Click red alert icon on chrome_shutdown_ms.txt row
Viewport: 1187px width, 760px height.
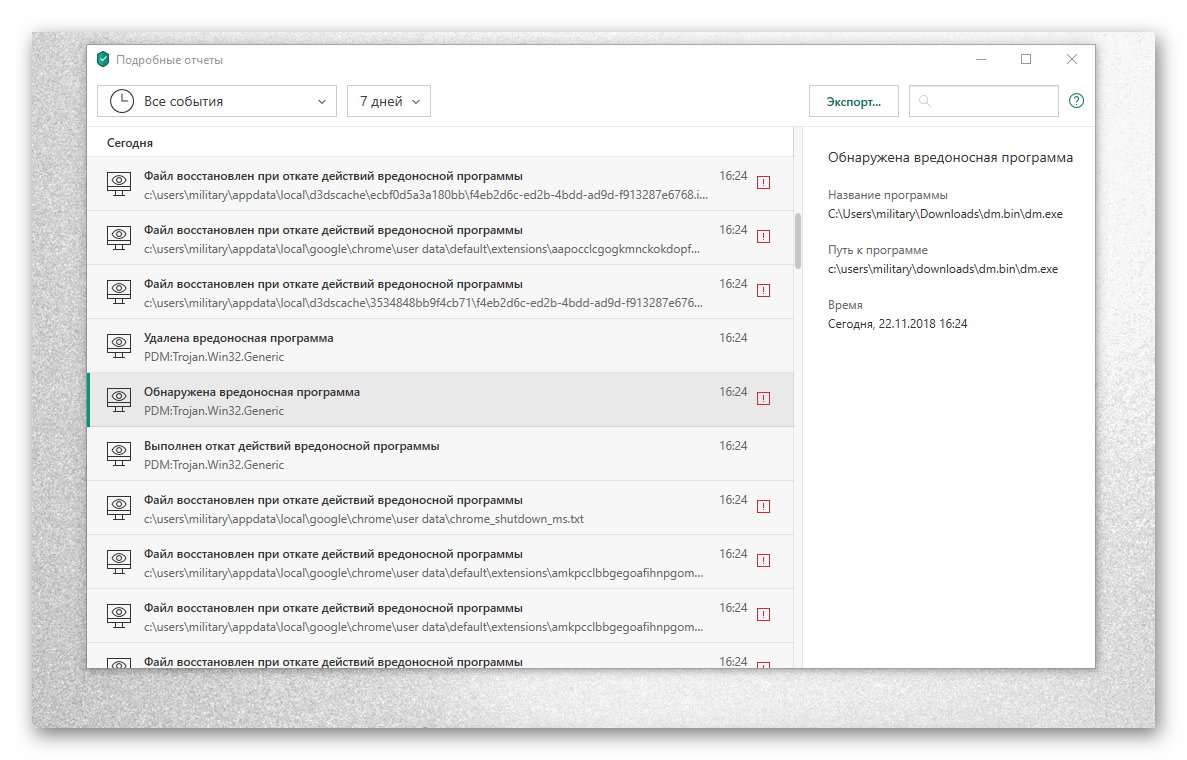[763, 507]
